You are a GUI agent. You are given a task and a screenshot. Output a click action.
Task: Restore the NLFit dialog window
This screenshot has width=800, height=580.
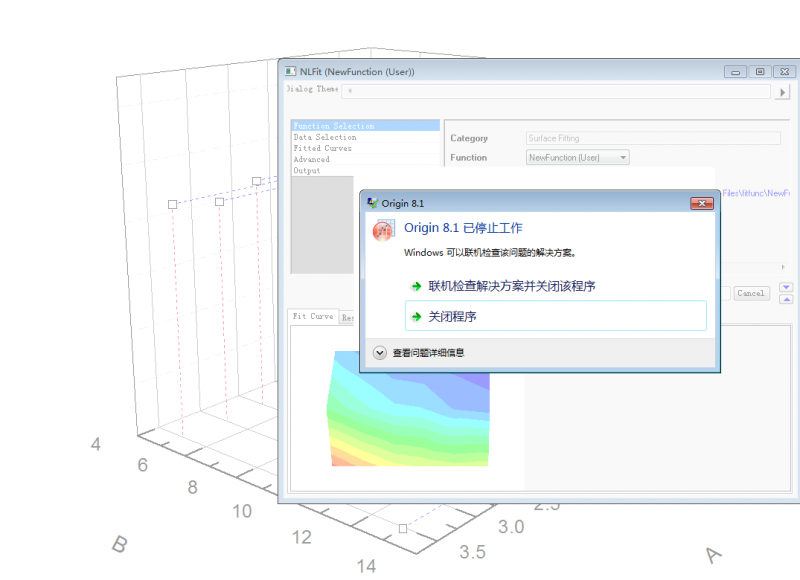coord(760,72)
